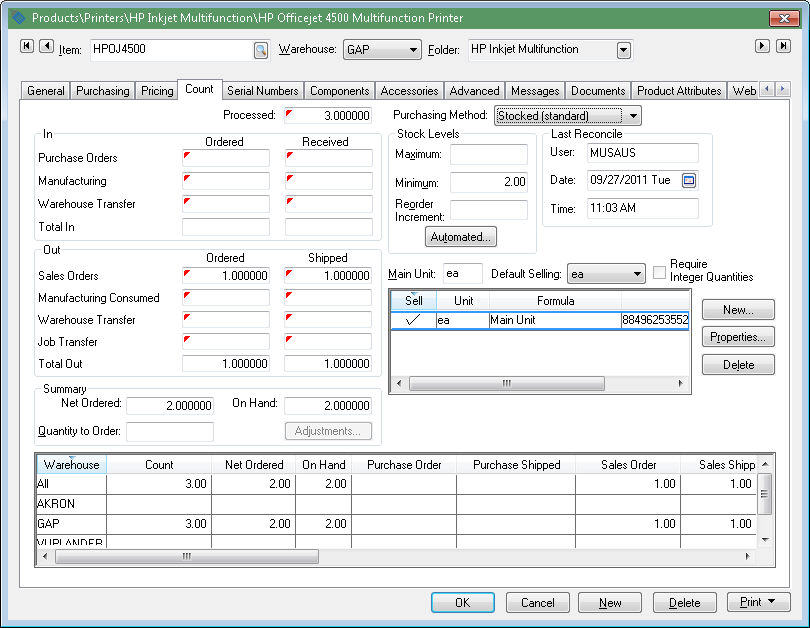Image resolution: width=810 pixels, height=628 pixels.
Task: Open the Purchasing Method dropdown
Action: tap(633, 116)
